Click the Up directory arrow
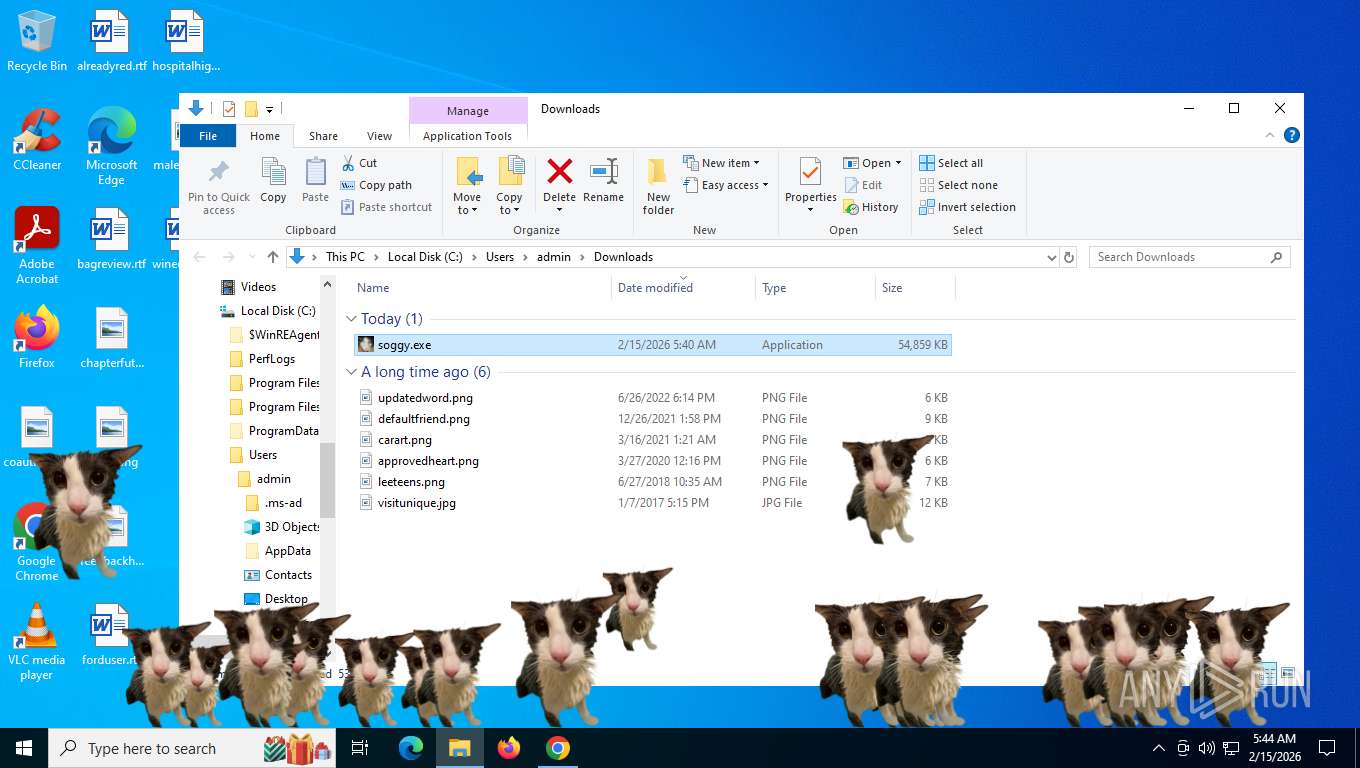This screenshot has height=768, width=1360. 273,257
